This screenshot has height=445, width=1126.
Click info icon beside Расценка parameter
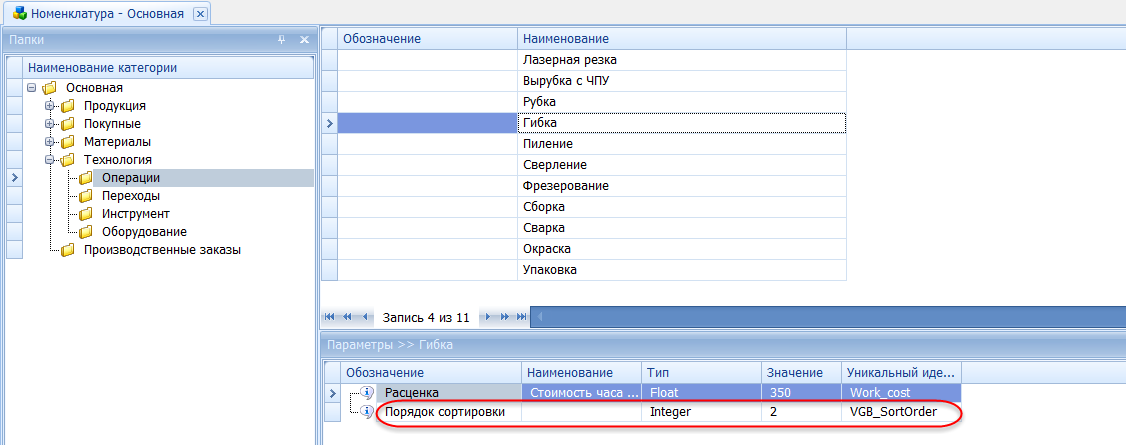coord(366,392)
